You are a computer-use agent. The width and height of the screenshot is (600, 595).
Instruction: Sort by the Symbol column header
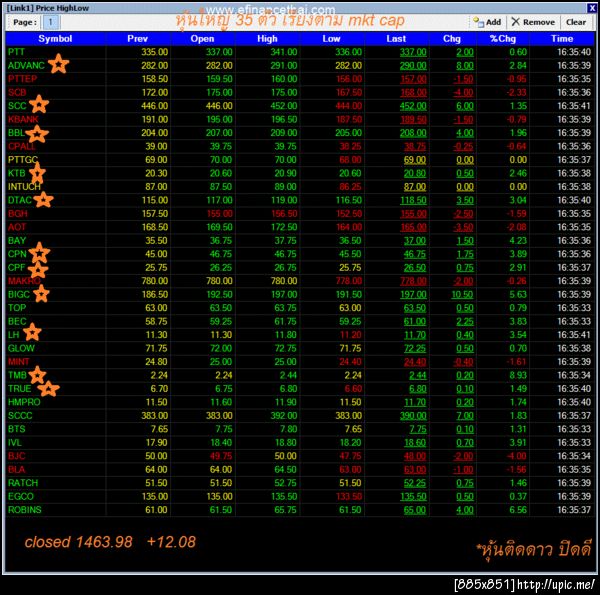click(x=55, y=39)
